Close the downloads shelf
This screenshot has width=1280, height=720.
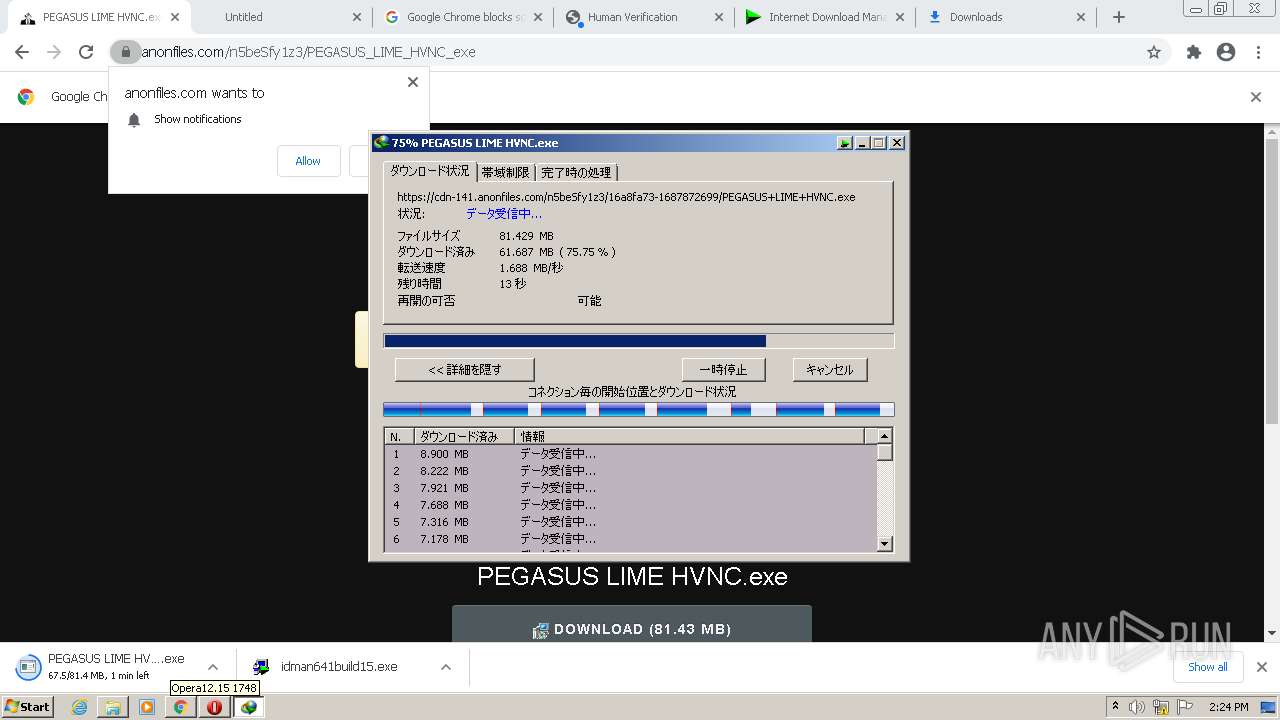click(x=1262, y=667)
